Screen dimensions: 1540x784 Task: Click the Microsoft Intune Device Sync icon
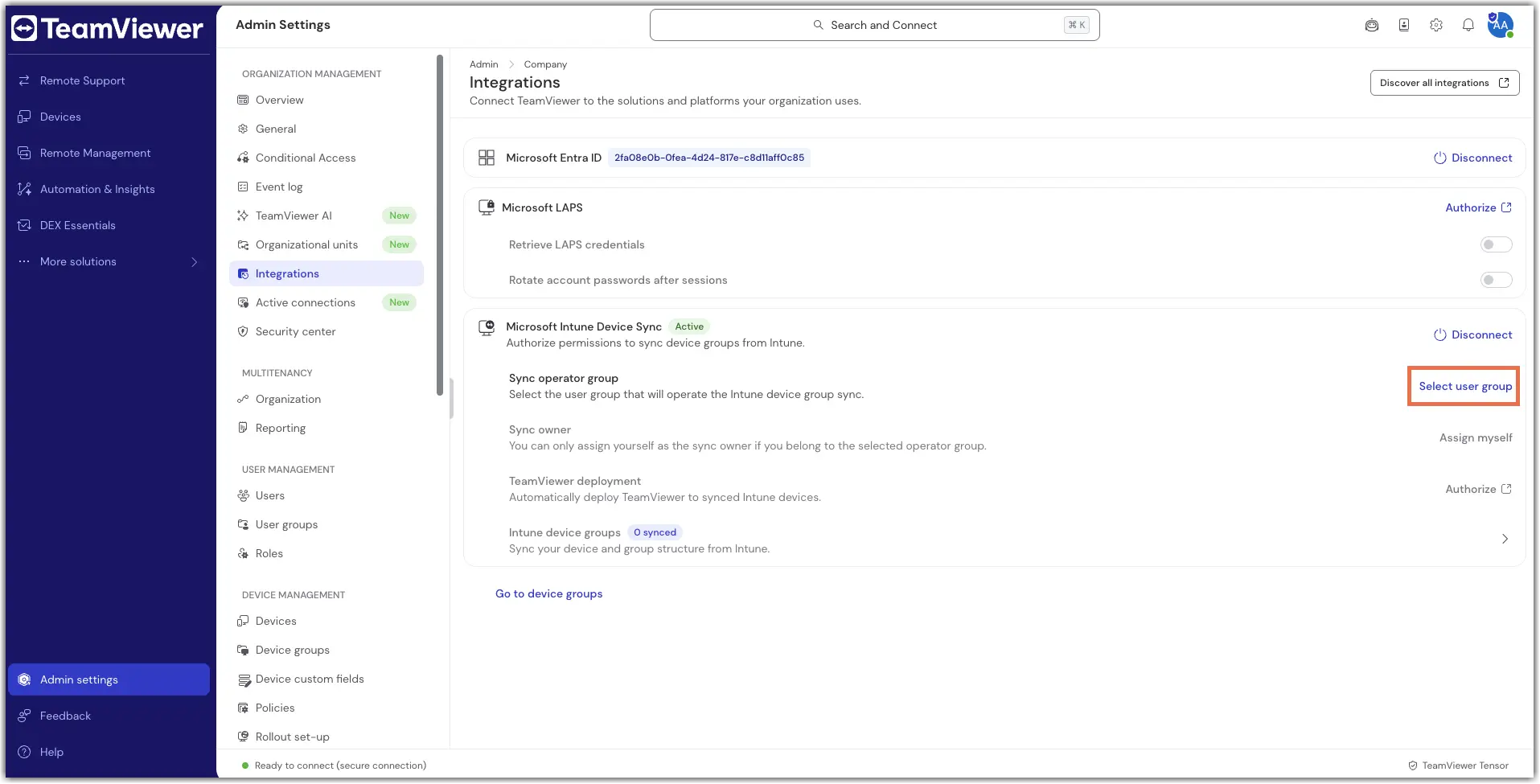pos(487,327)
